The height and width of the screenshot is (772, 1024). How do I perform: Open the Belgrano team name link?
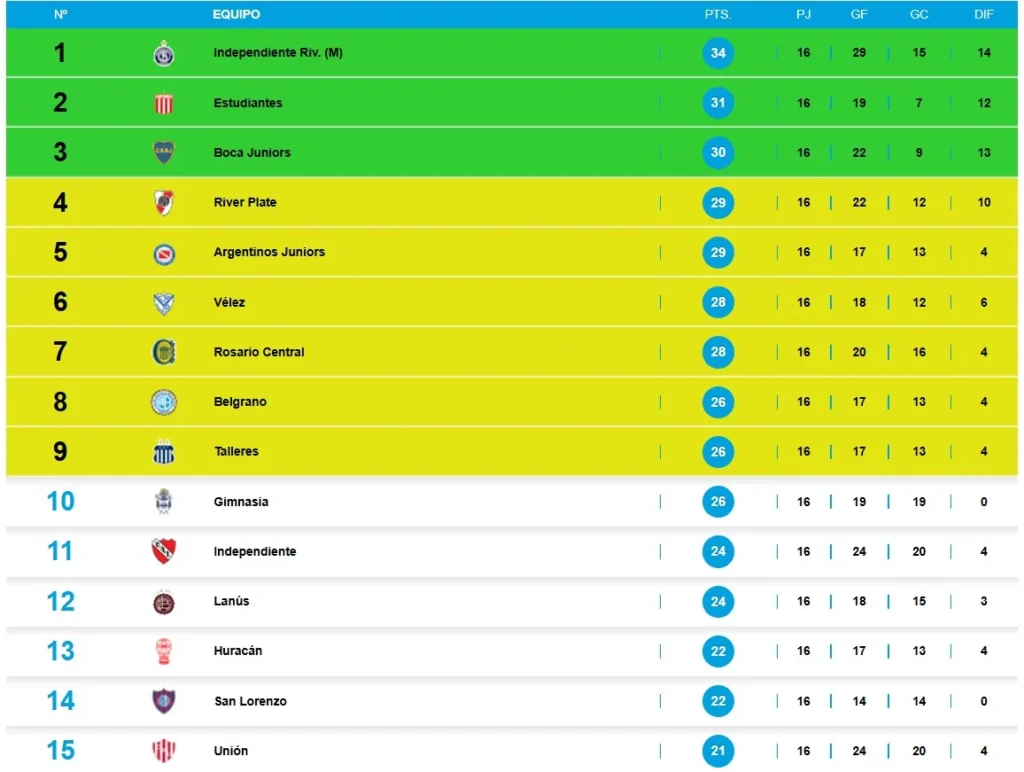240,402
